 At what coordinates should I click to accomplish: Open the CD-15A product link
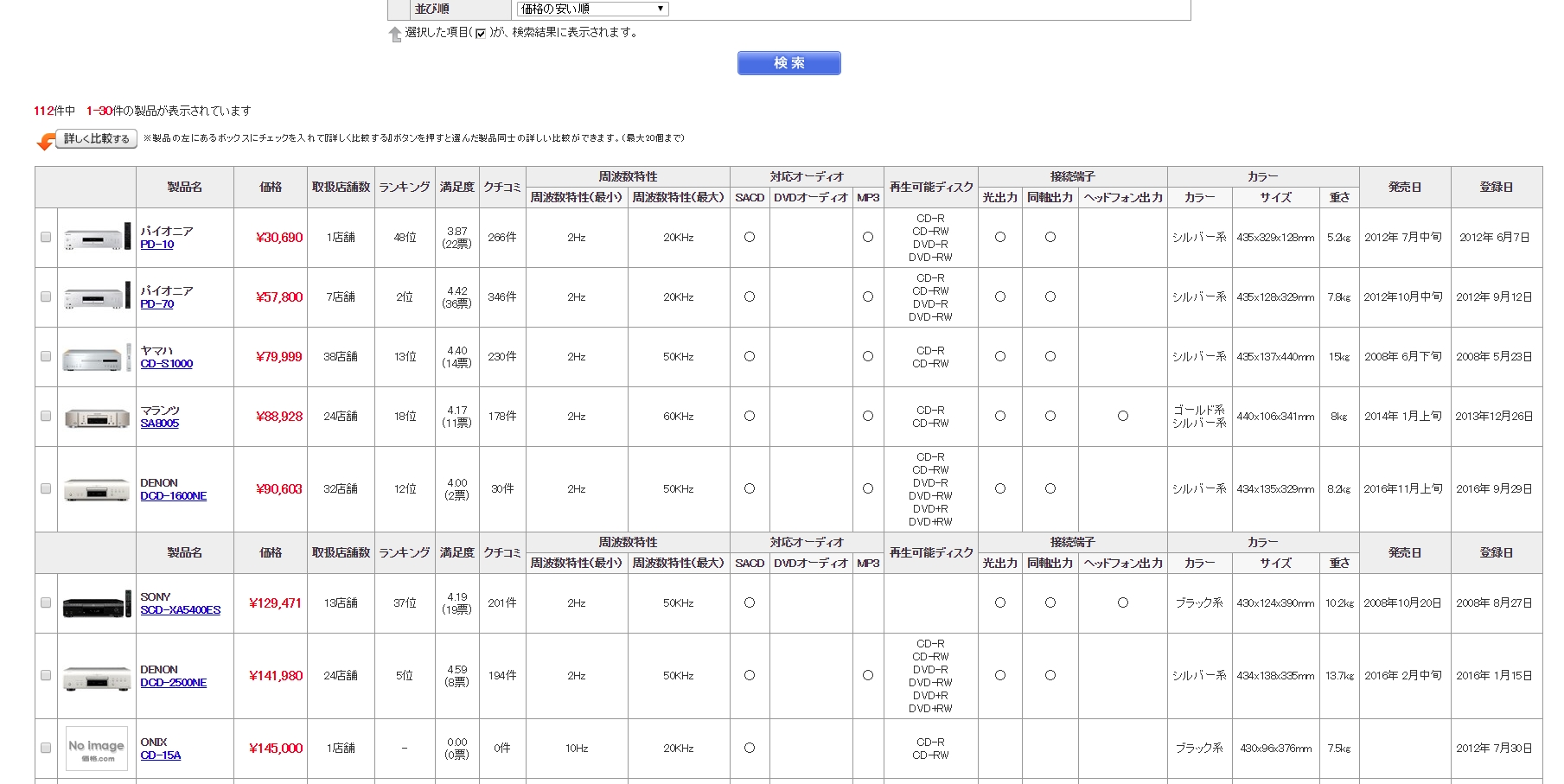click(x=161, y=755)
